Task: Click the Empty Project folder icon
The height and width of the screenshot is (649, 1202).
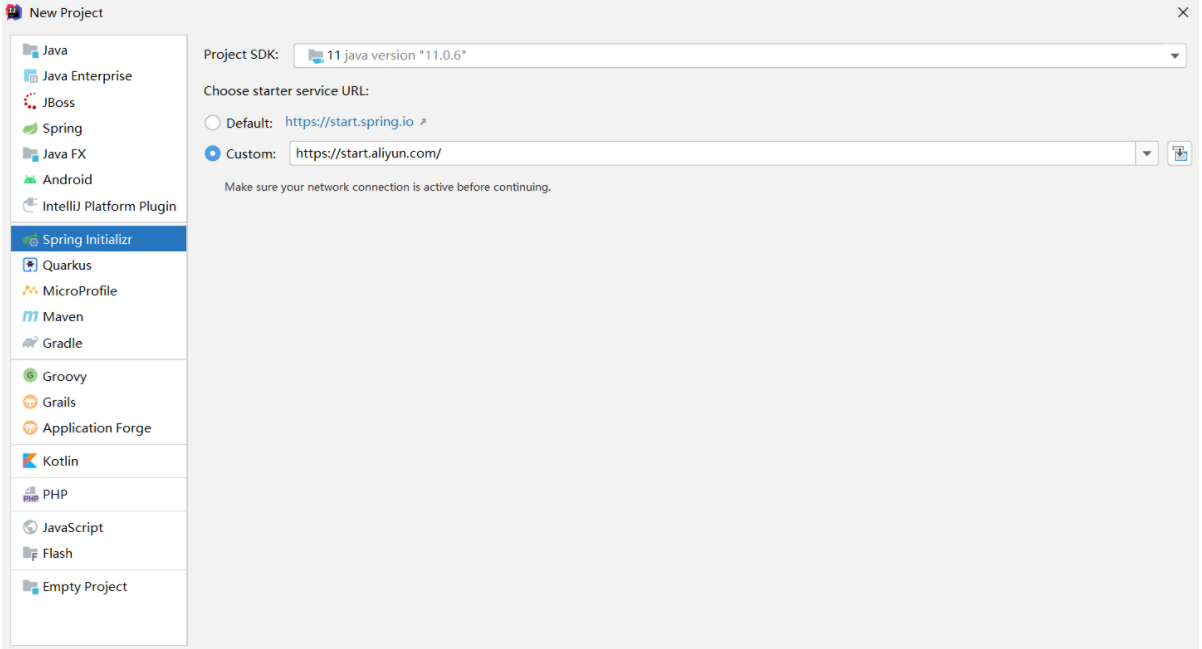Action: [x=30, y=587]
